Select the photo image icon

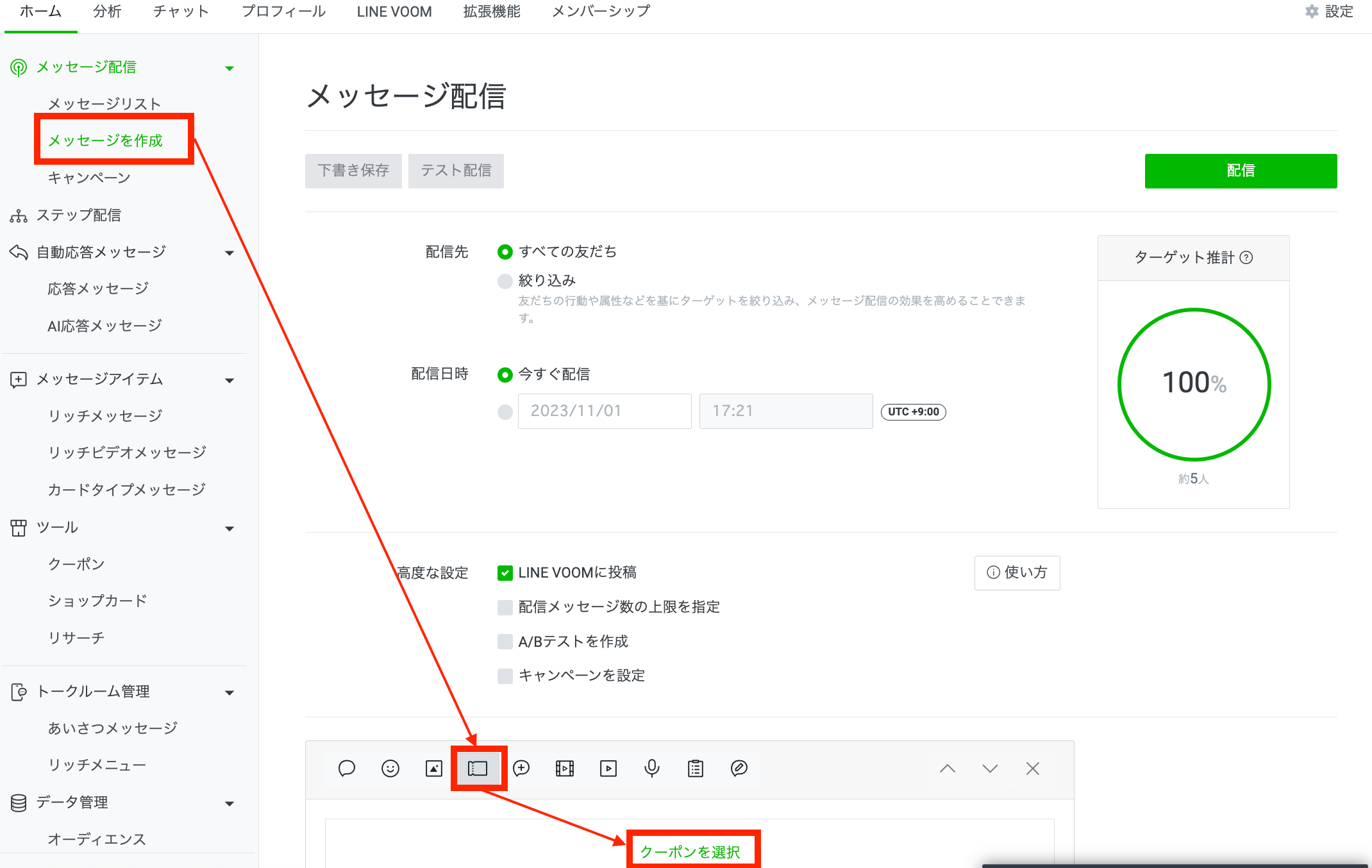(434, 768)
